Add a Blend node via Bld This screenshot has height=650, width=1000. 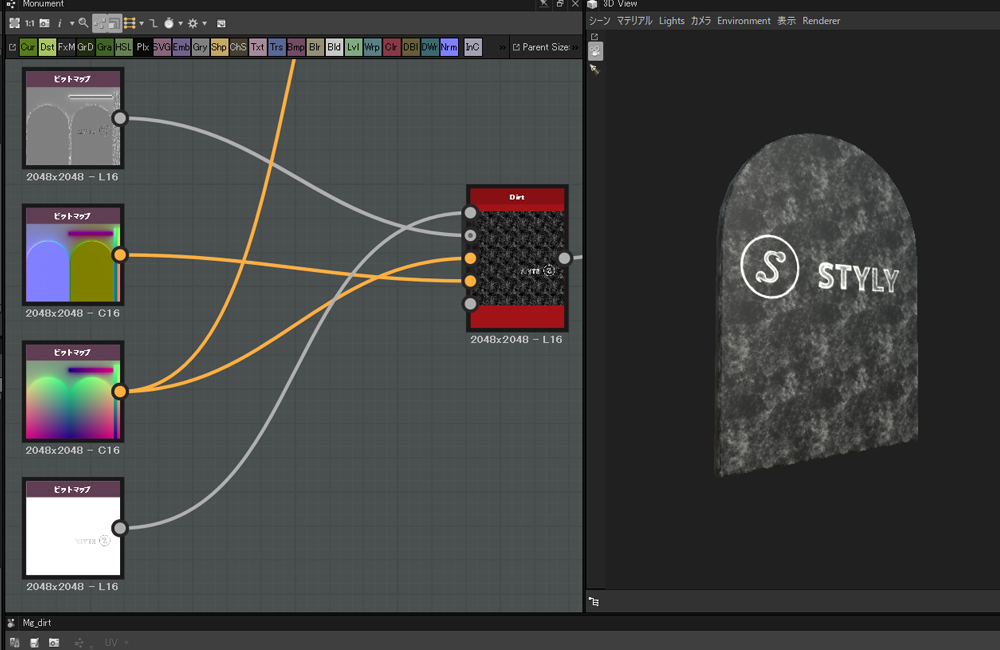[x=334, y=47]
